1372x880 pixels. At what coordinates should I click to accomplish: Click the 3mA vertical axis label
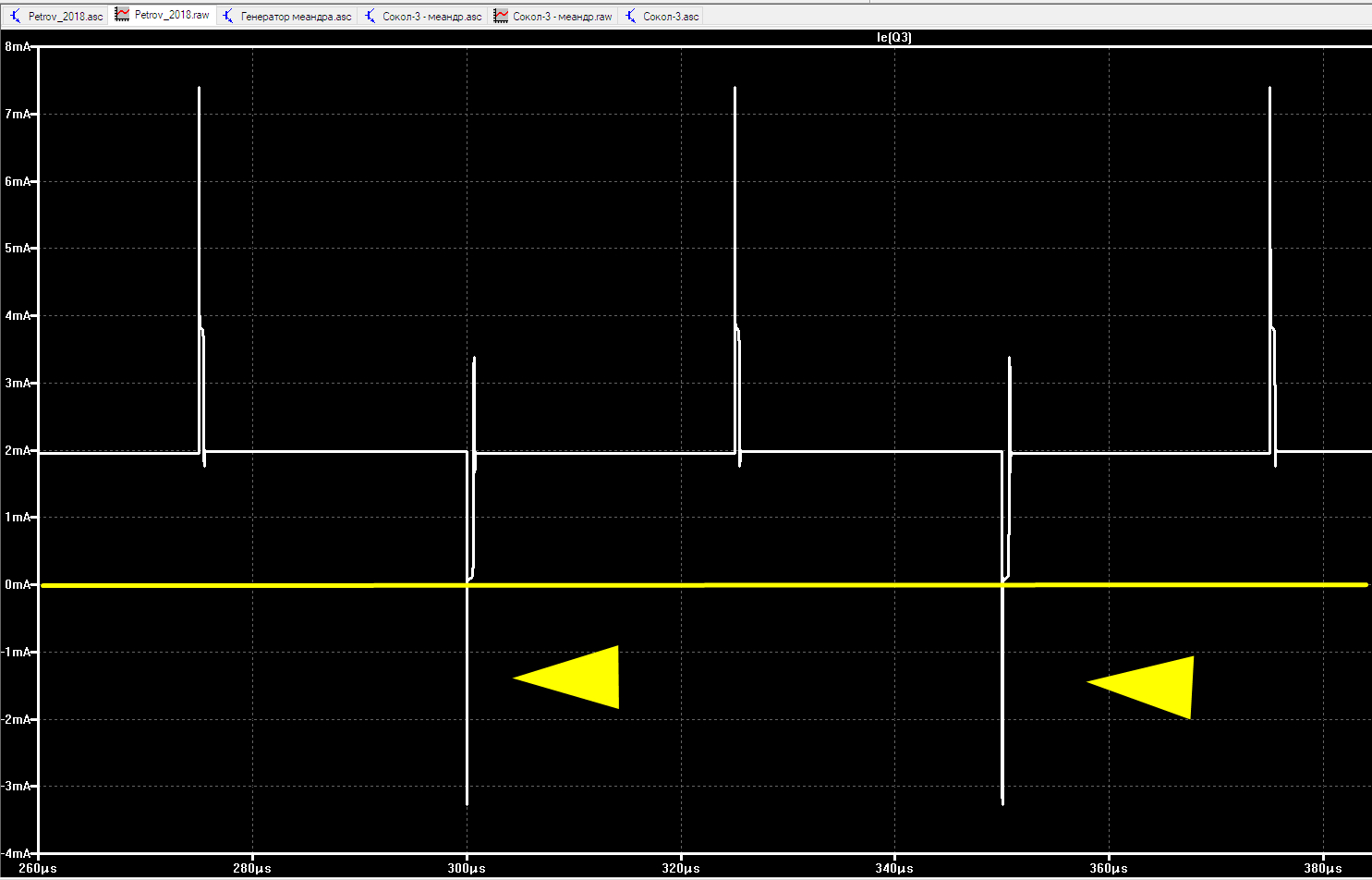click(18, 383)
